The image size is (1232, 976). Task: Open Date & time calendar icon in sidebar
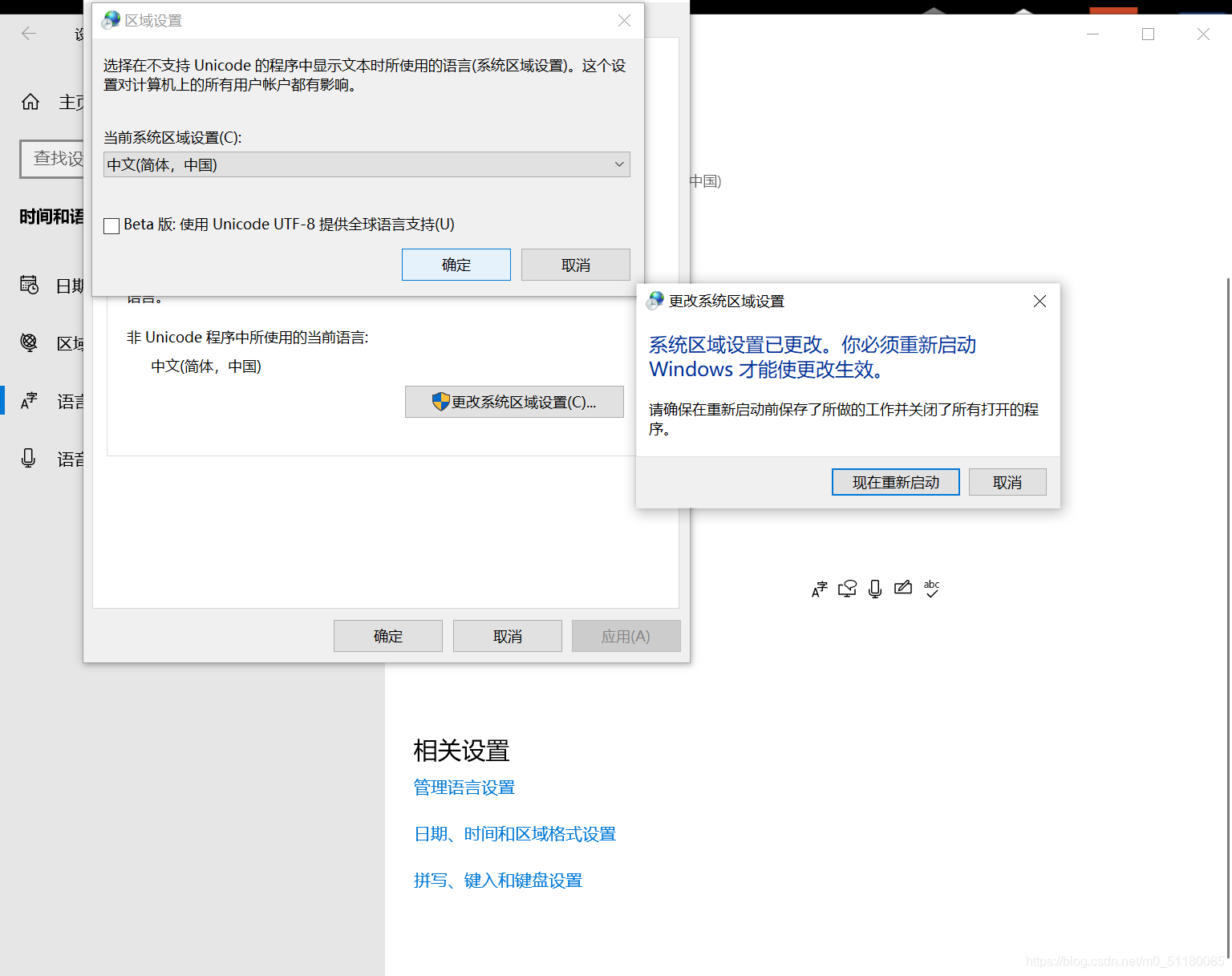30,285
